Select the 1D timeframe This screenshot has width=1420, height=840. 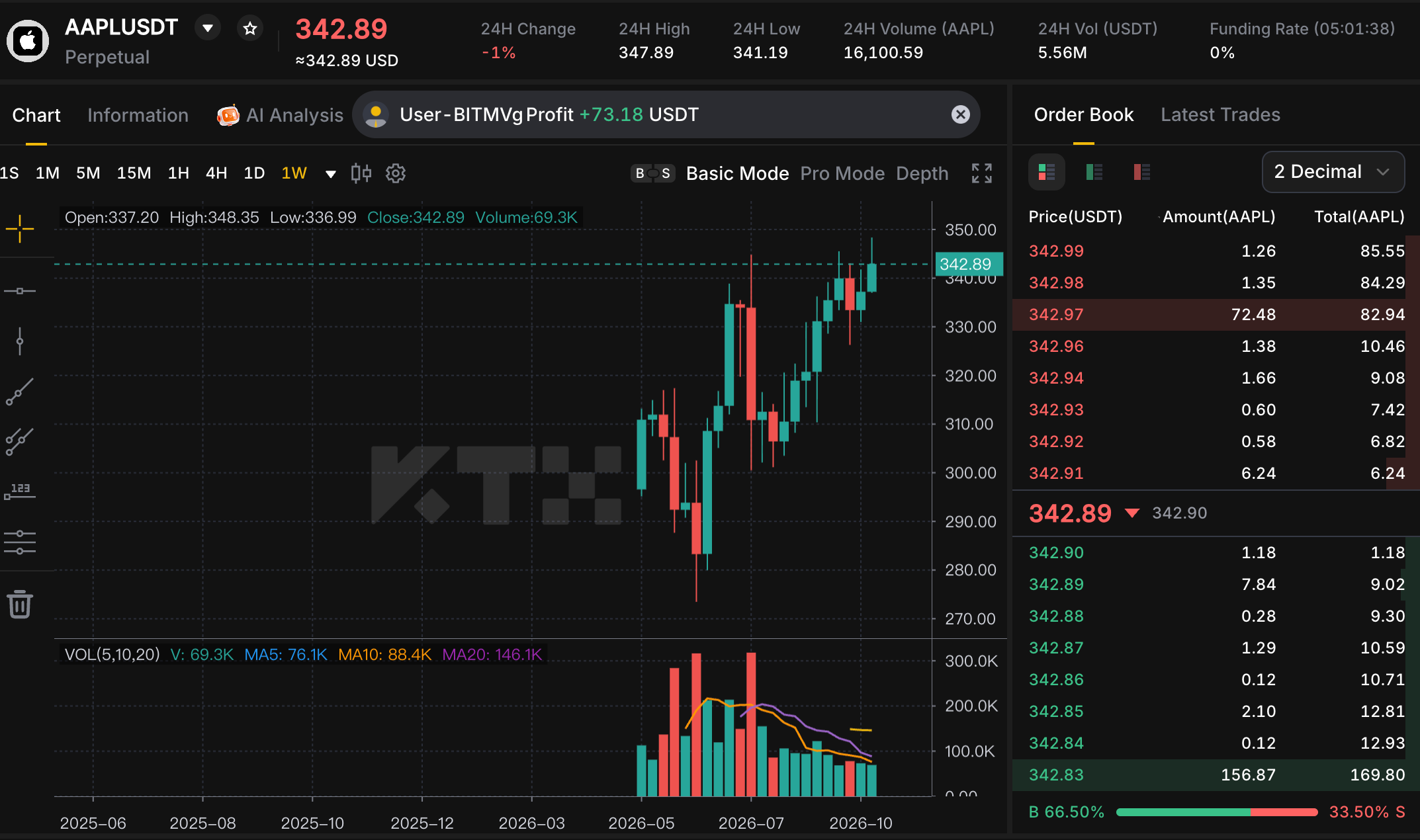coord(254,173)
